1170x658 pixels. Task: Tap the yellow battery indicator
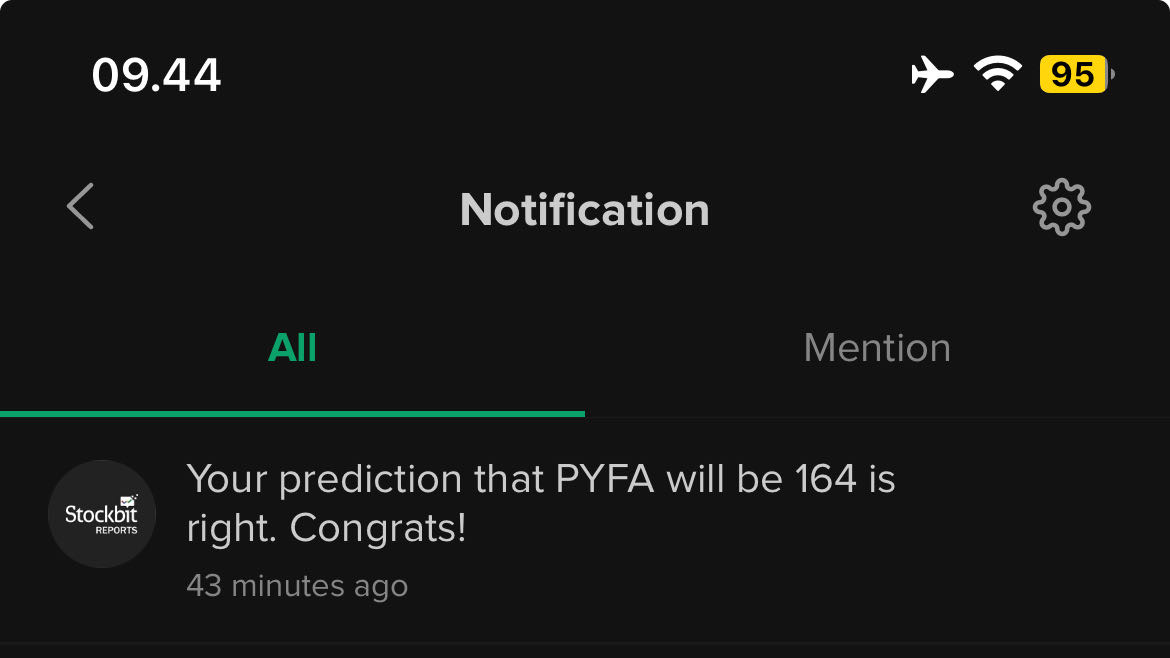click(1076, 75)
